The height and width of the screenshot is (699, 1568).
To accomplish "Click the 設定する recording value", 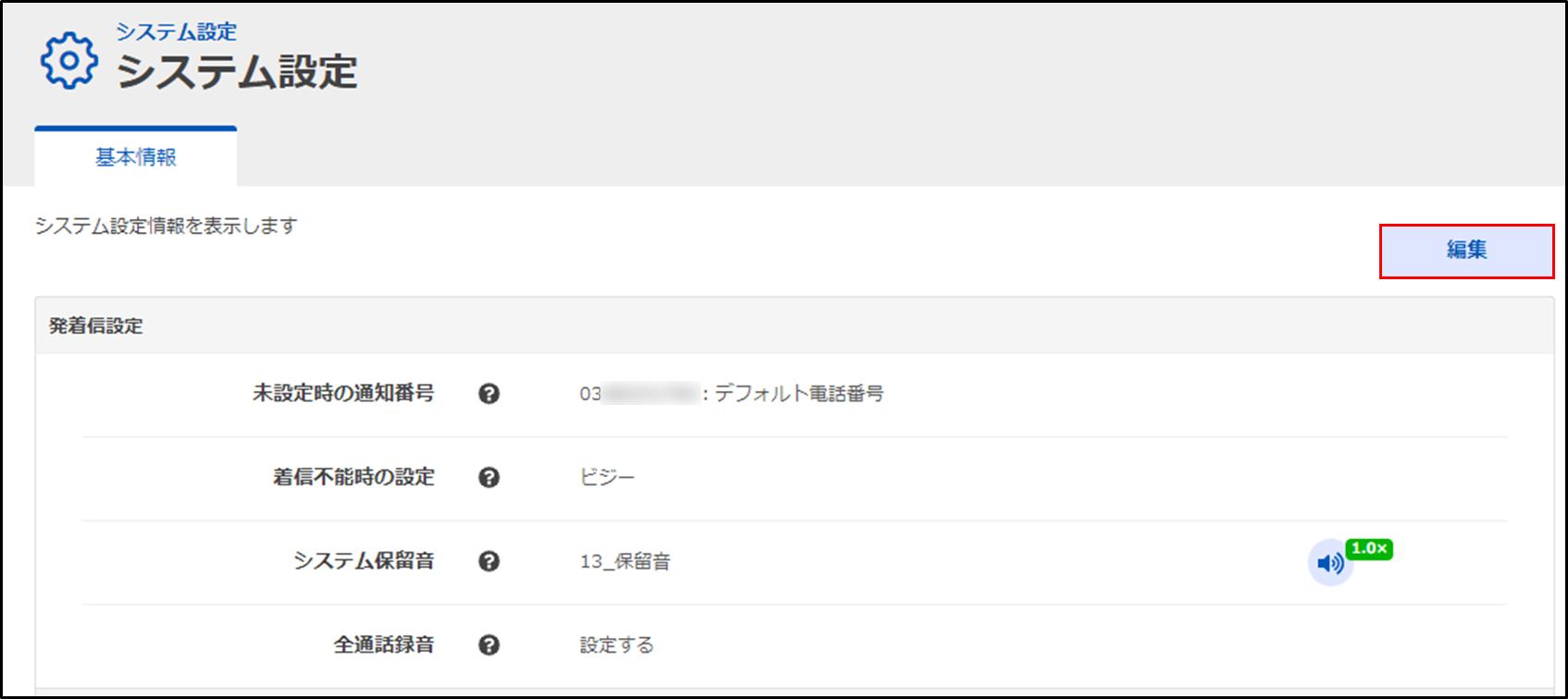I will (x=617, y=645).
